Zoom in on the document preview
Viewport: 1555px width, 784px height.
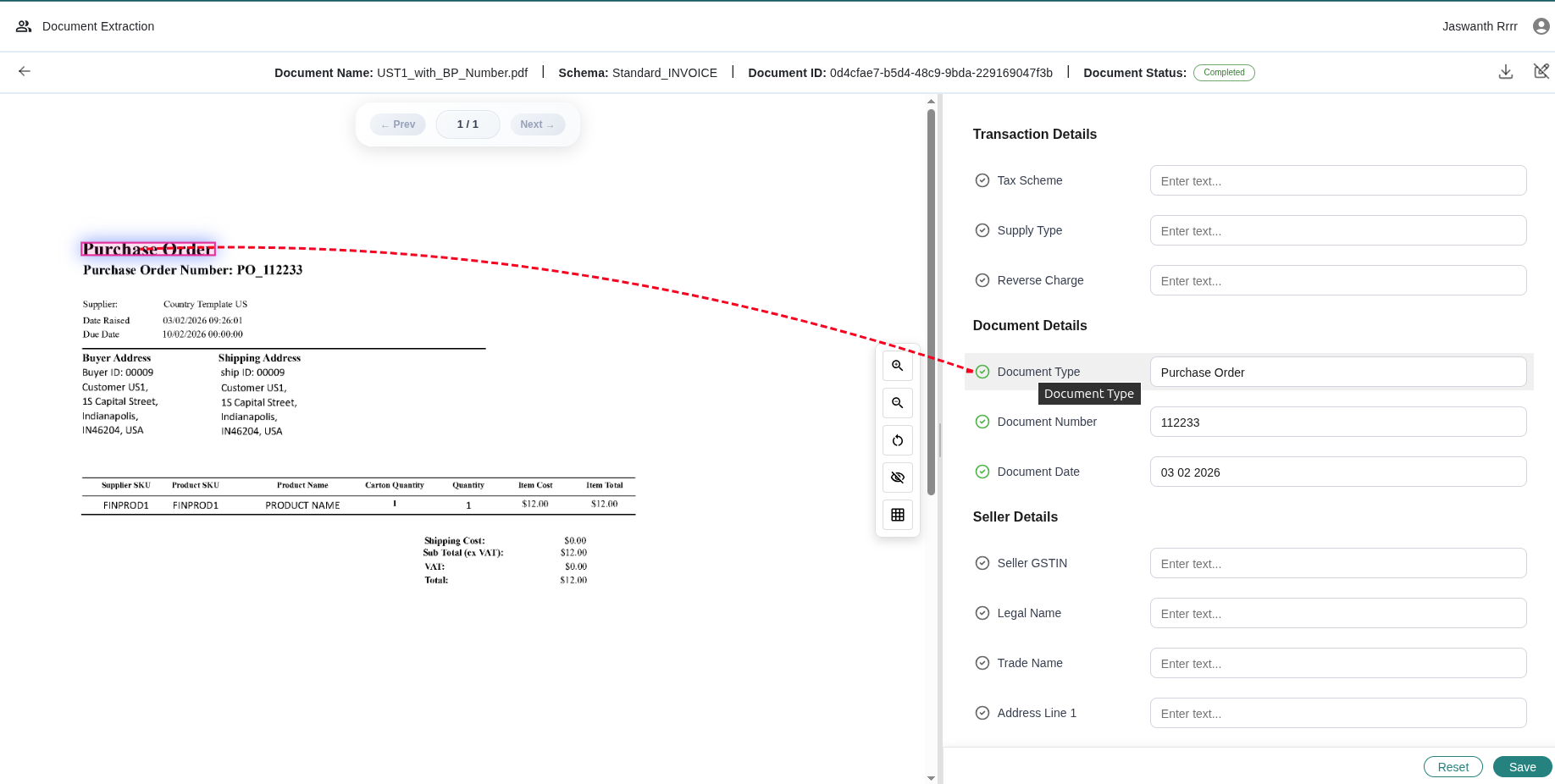(x=897, y=365)
